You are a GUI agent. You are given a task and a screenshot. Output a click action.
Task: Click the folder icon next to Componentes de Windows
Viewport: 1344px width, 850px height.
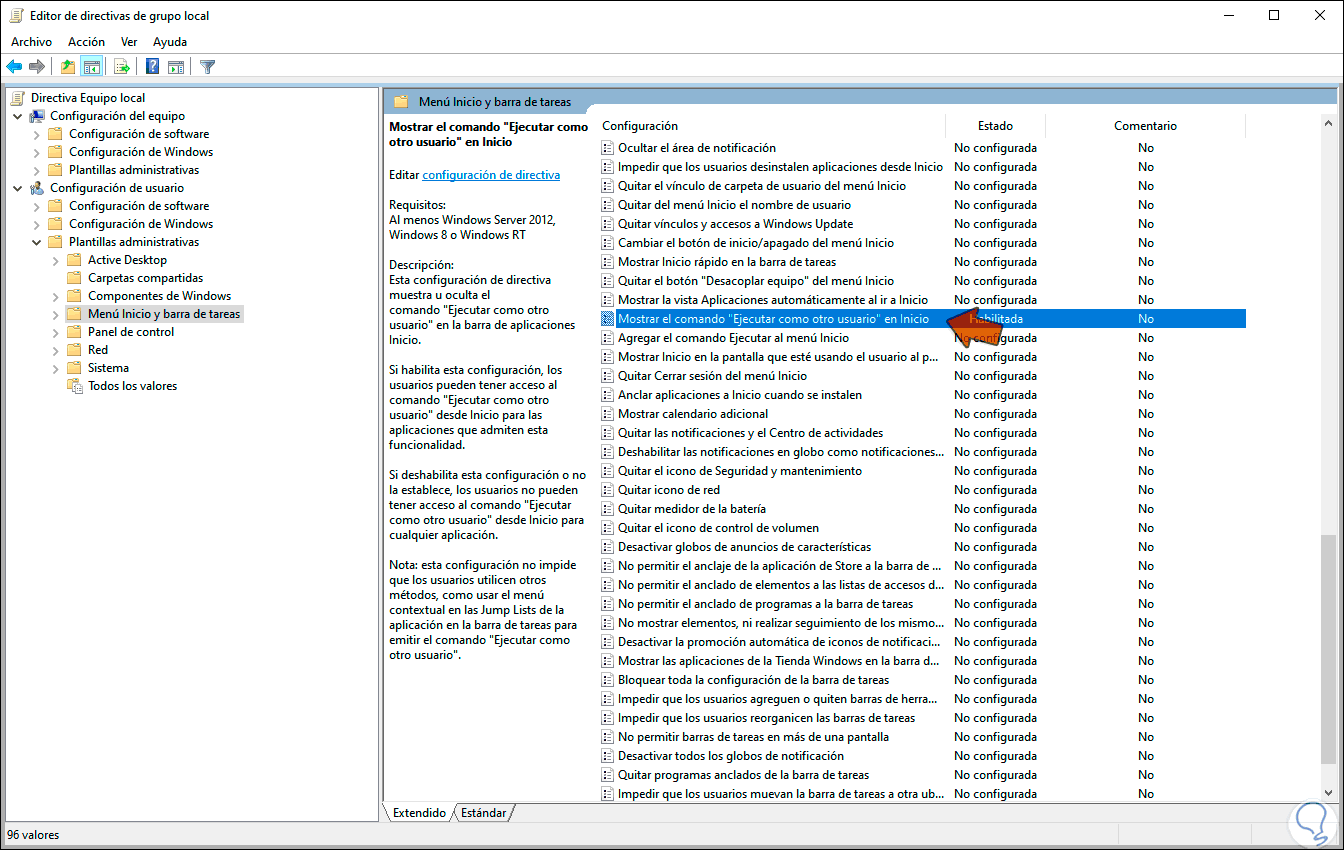[x=74, y=296]
